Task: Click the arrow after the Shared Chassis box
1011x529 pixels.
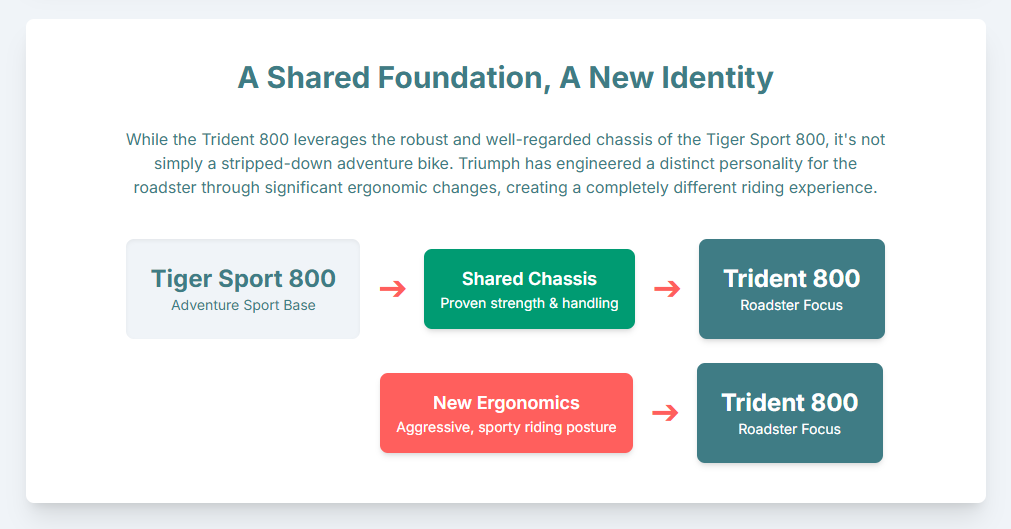Action: [x=667, y=289]
